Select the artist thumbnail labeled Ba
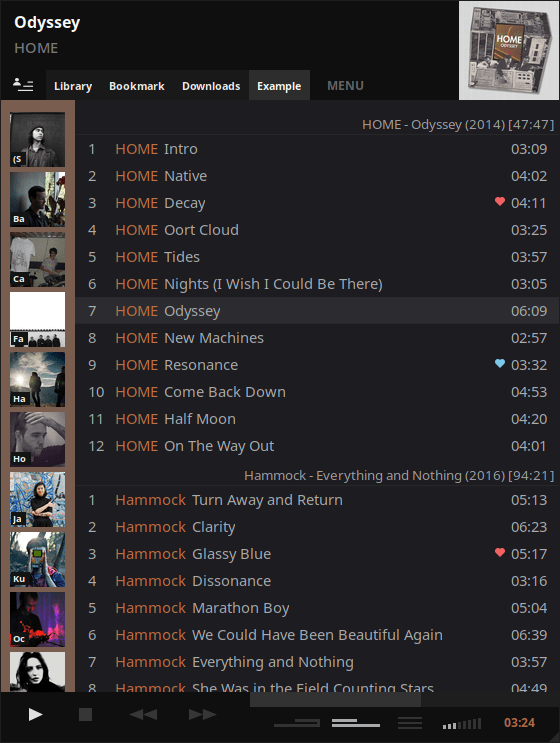This screenshot has width=560, height=743. pos(37,199)
